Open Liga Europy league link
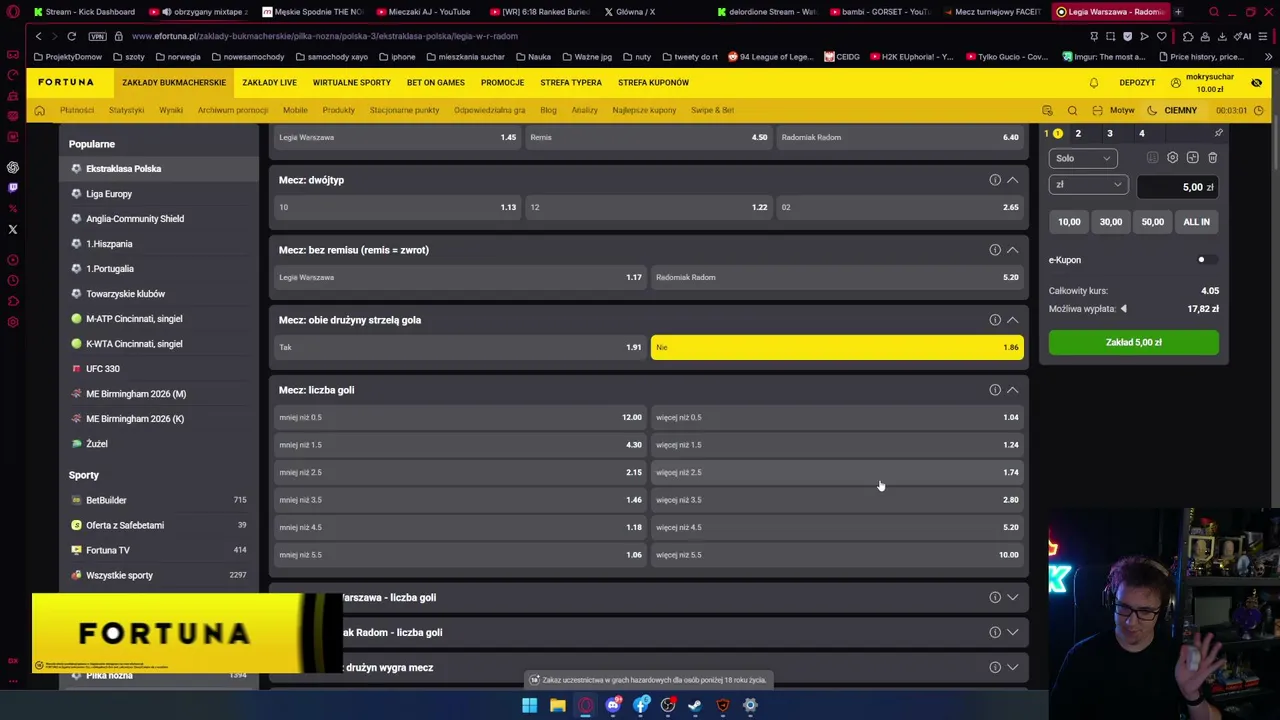This screenshot has width=1280, height=720. [x=109, y=194]
